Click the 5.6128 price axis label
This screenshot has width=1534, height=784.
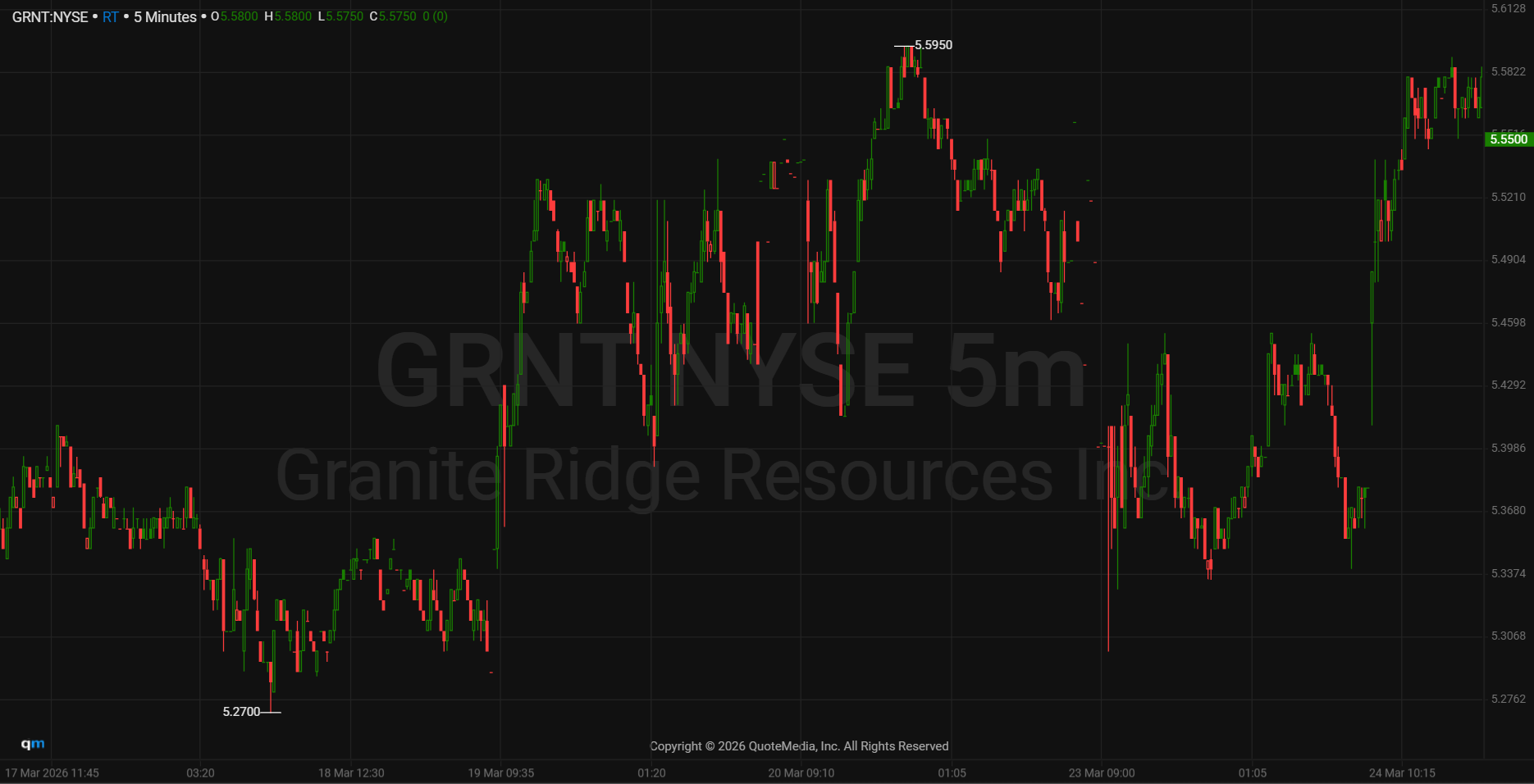tap(1509, 8)
